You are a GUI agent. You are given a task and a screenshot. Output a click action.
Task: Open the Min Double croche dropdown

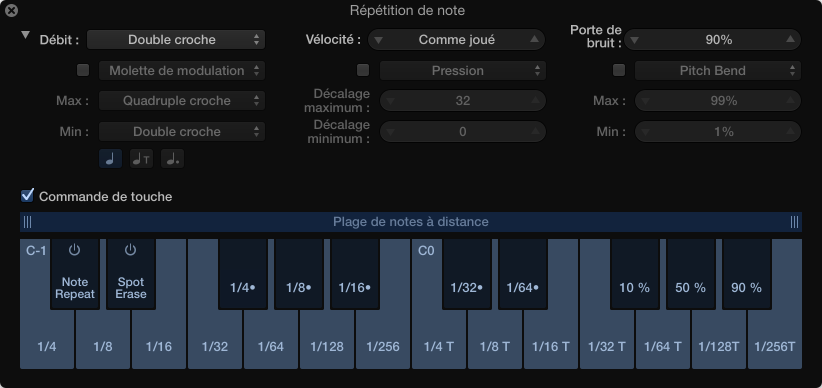(x=182, y=132)
